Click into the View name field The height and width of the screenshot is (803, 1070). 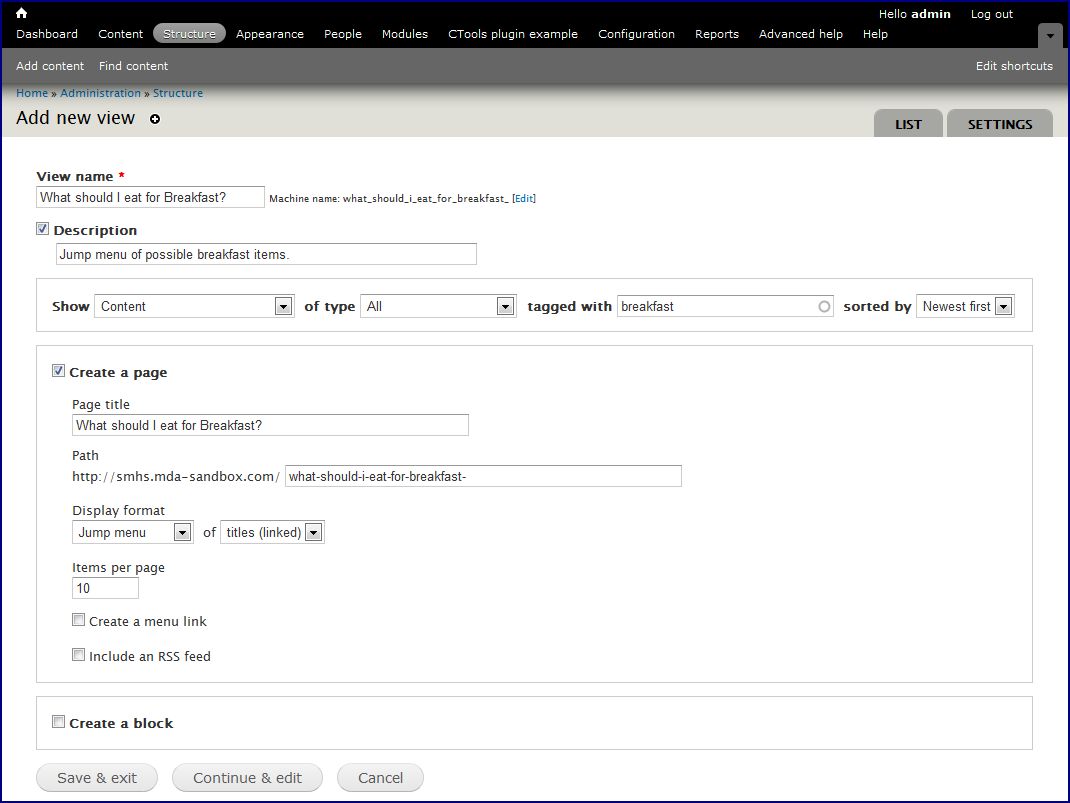tap(150, 197)
